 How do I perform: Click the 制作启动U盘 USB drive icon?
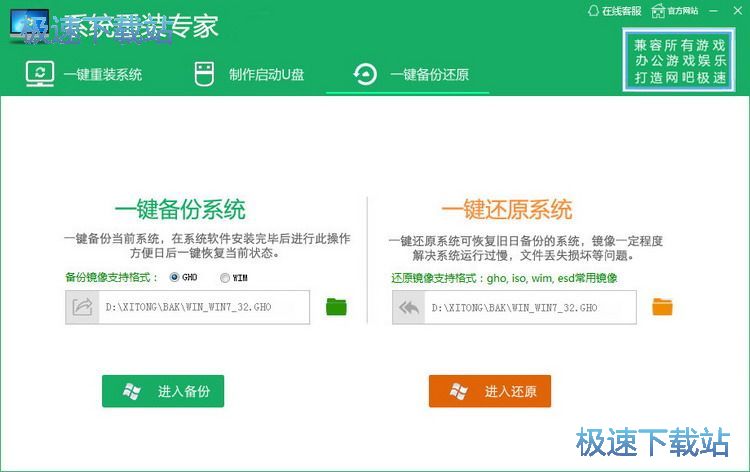pyautogui.click(x=204, y=74)
